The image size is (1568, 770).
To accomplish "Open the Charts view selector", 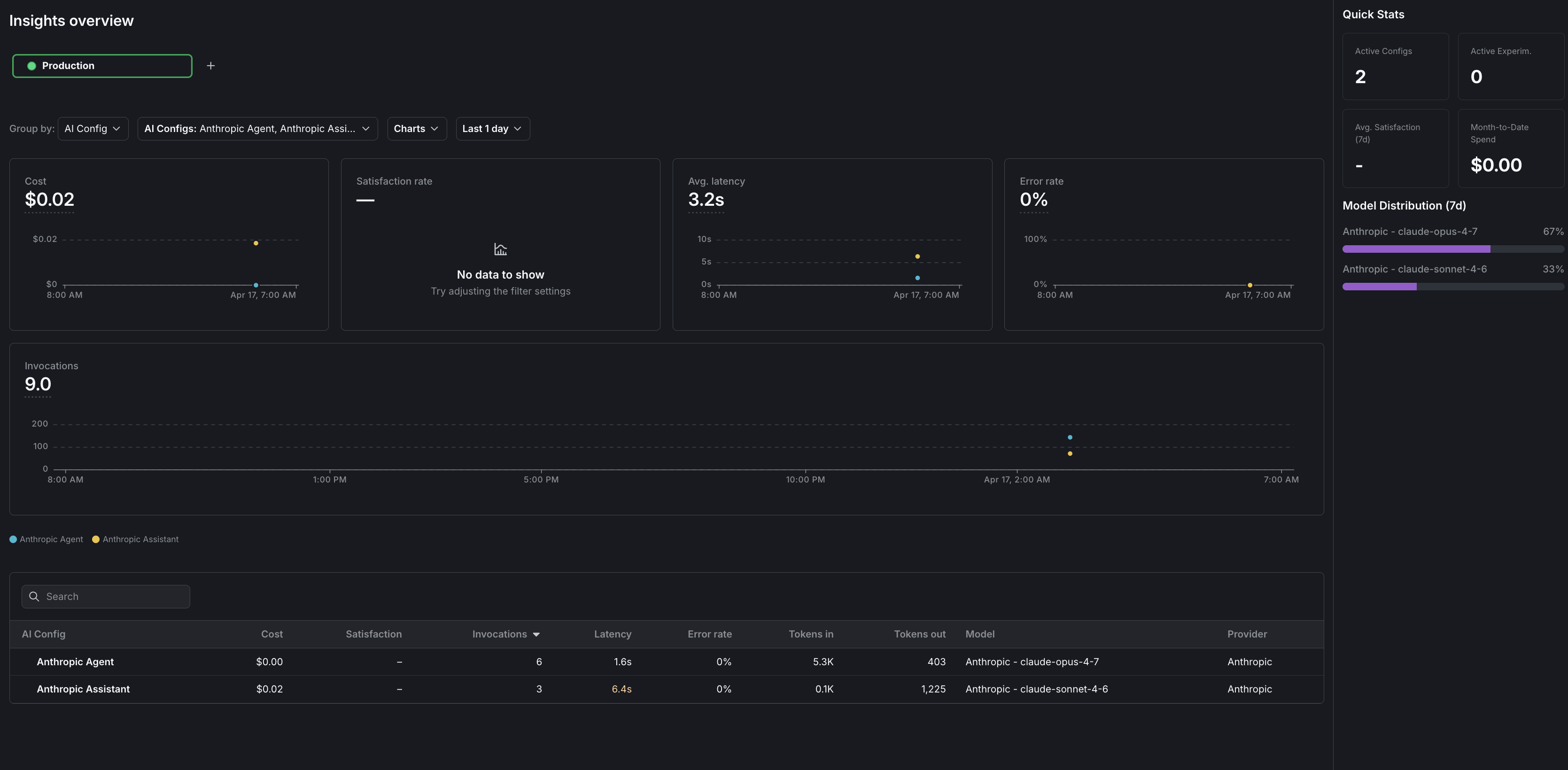I will pos(416,128).
